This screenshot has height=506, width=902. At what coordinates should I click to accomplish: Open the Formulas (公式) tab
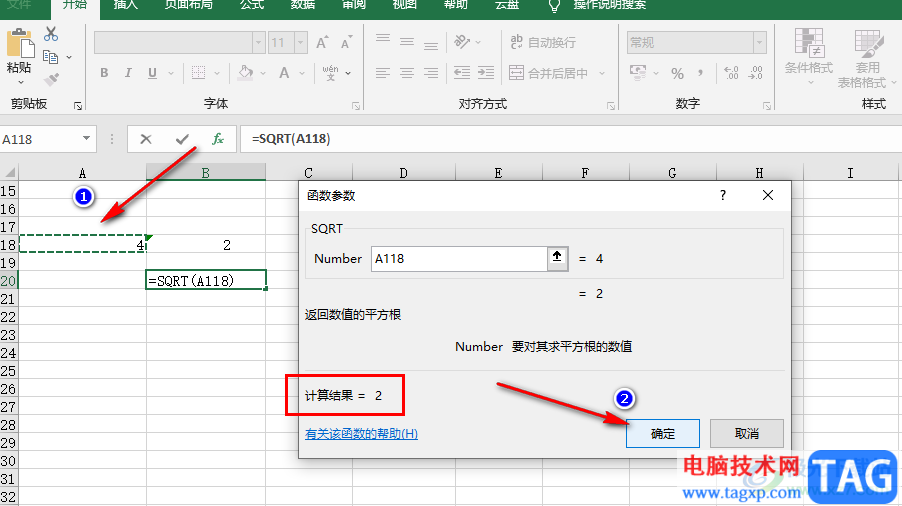click(252, 5)
